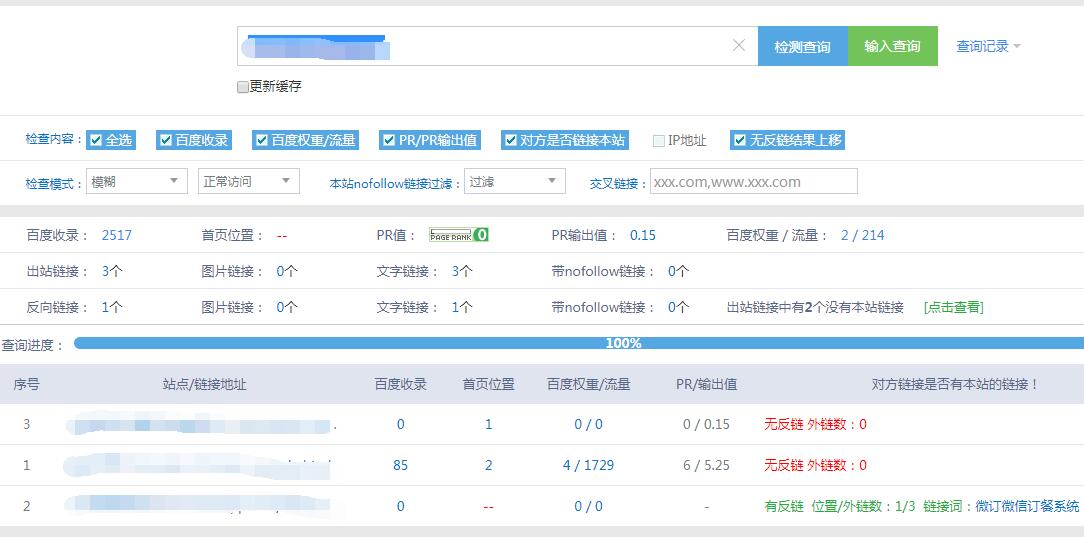Image resolution: width=1084 pixels, height=537 pixels.
Task: Click the clear (X) icon in search box
Action: tap(739, 45)
